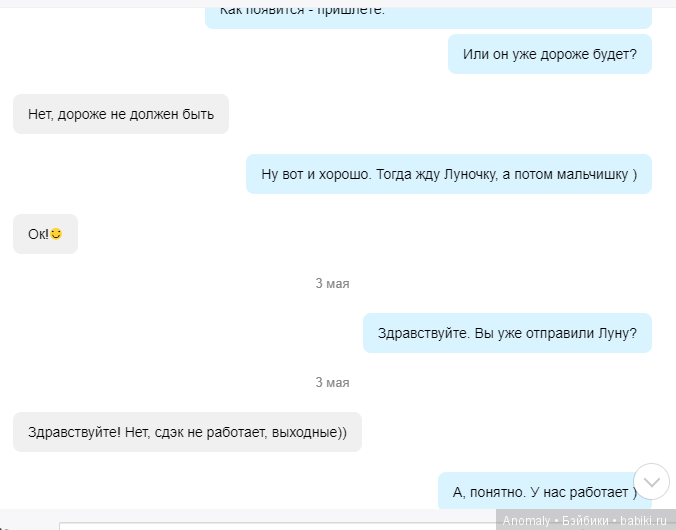
Task: Click the word 'Луну?' in the sent message
Action: click(x=617, y=333)
